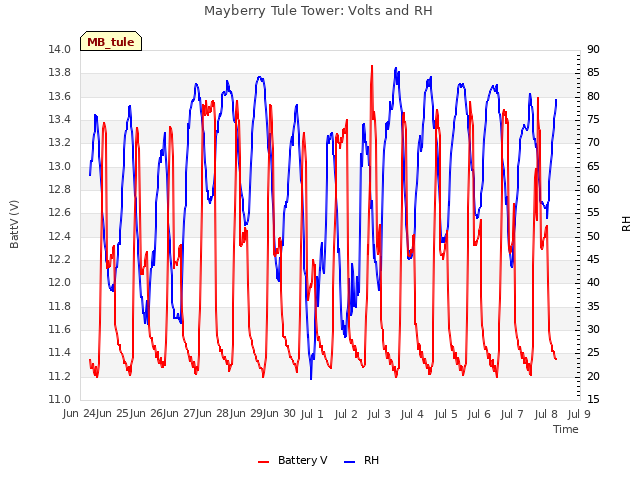Screen dimensions: 640x480
Task: Click the blue RH legend swatch
Action: [x=350, y=462]
